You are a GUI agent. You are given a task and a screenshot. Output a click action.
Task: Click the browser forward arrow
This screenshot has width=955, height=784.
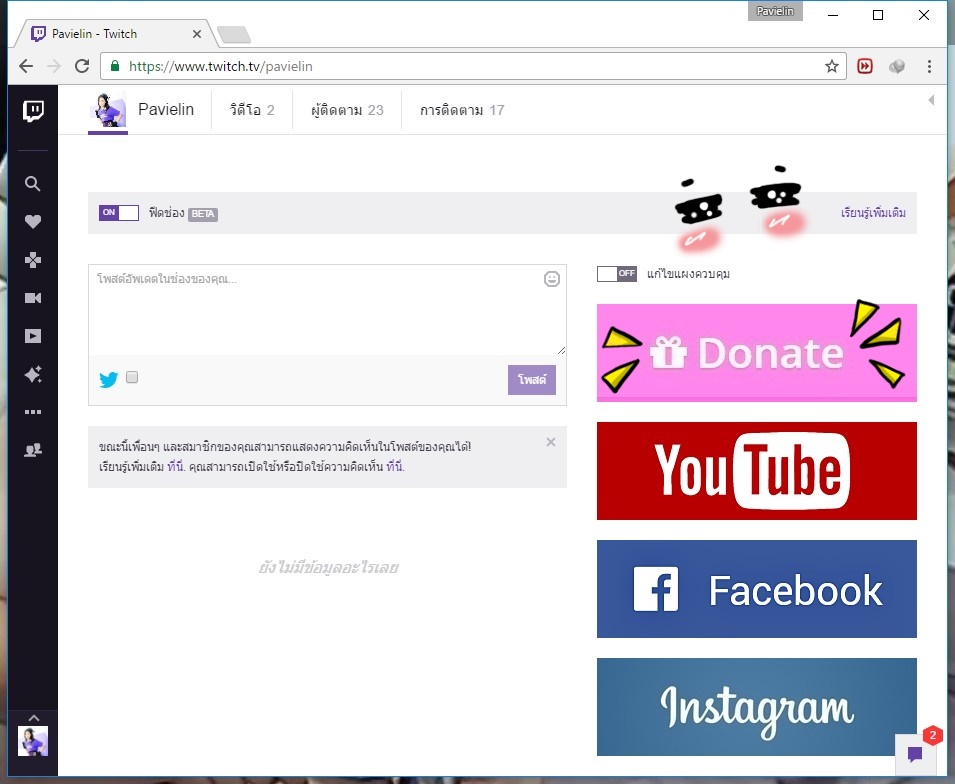point(54,66)
